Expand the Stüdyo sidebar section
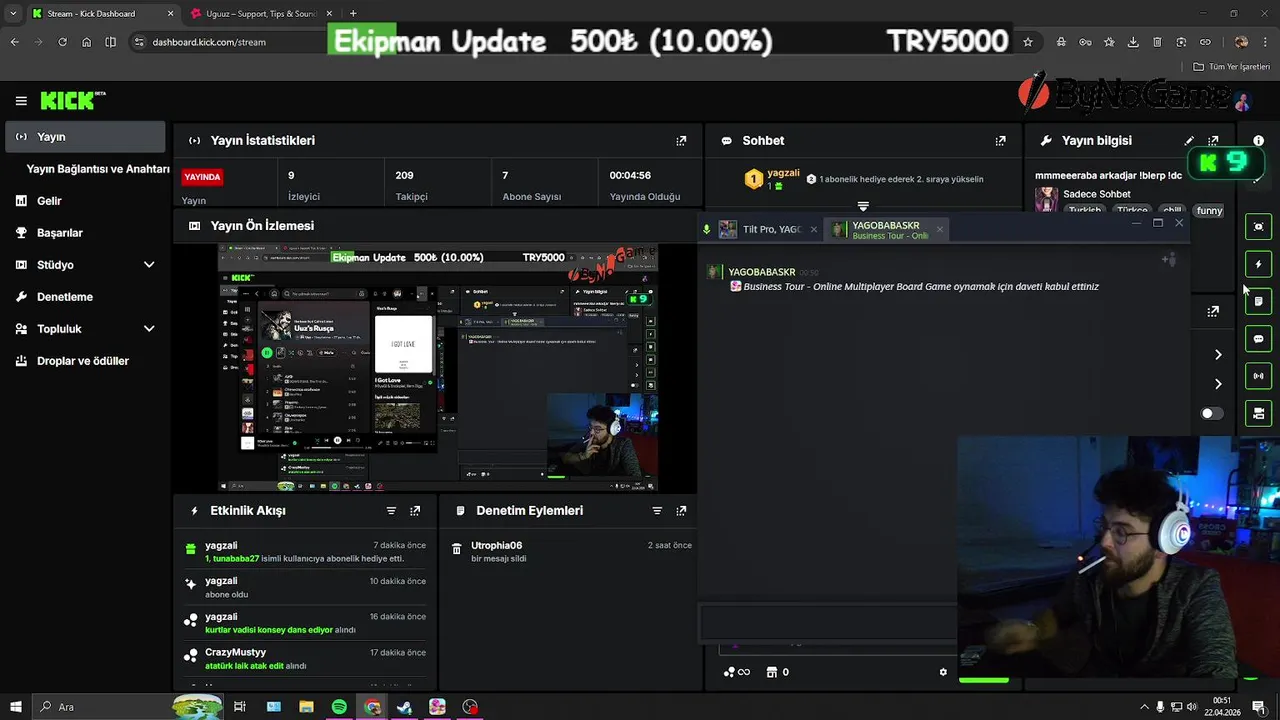 tap(149, 265)
